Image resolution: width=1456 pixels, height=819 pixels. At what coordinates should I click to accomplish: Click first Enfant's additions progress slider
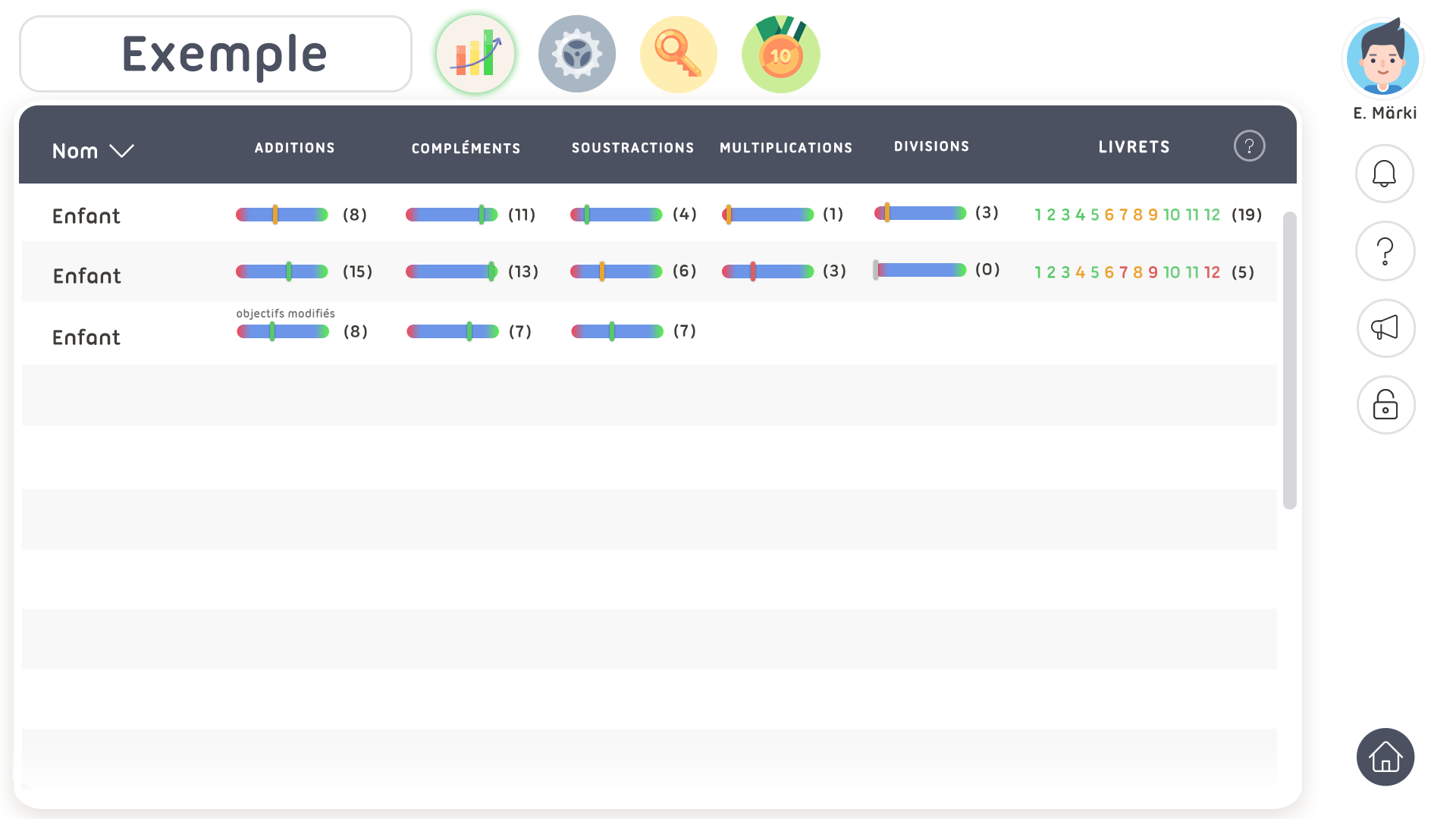click(281, 215)
